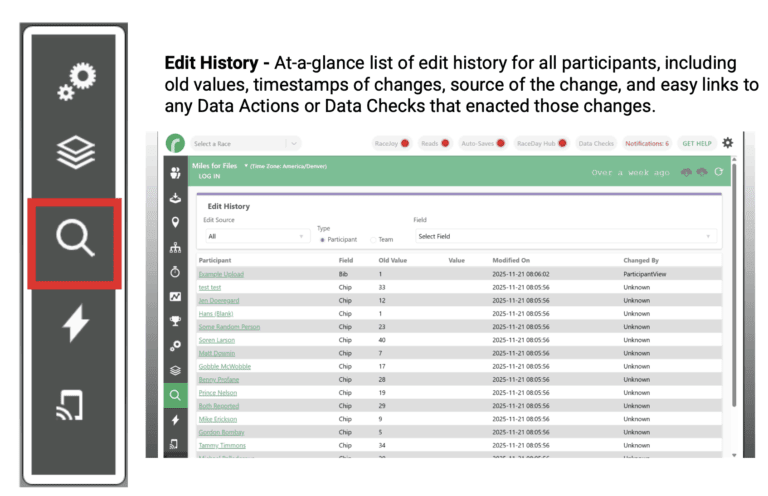Click the large lightning bolt icon

tap(74, 322)
